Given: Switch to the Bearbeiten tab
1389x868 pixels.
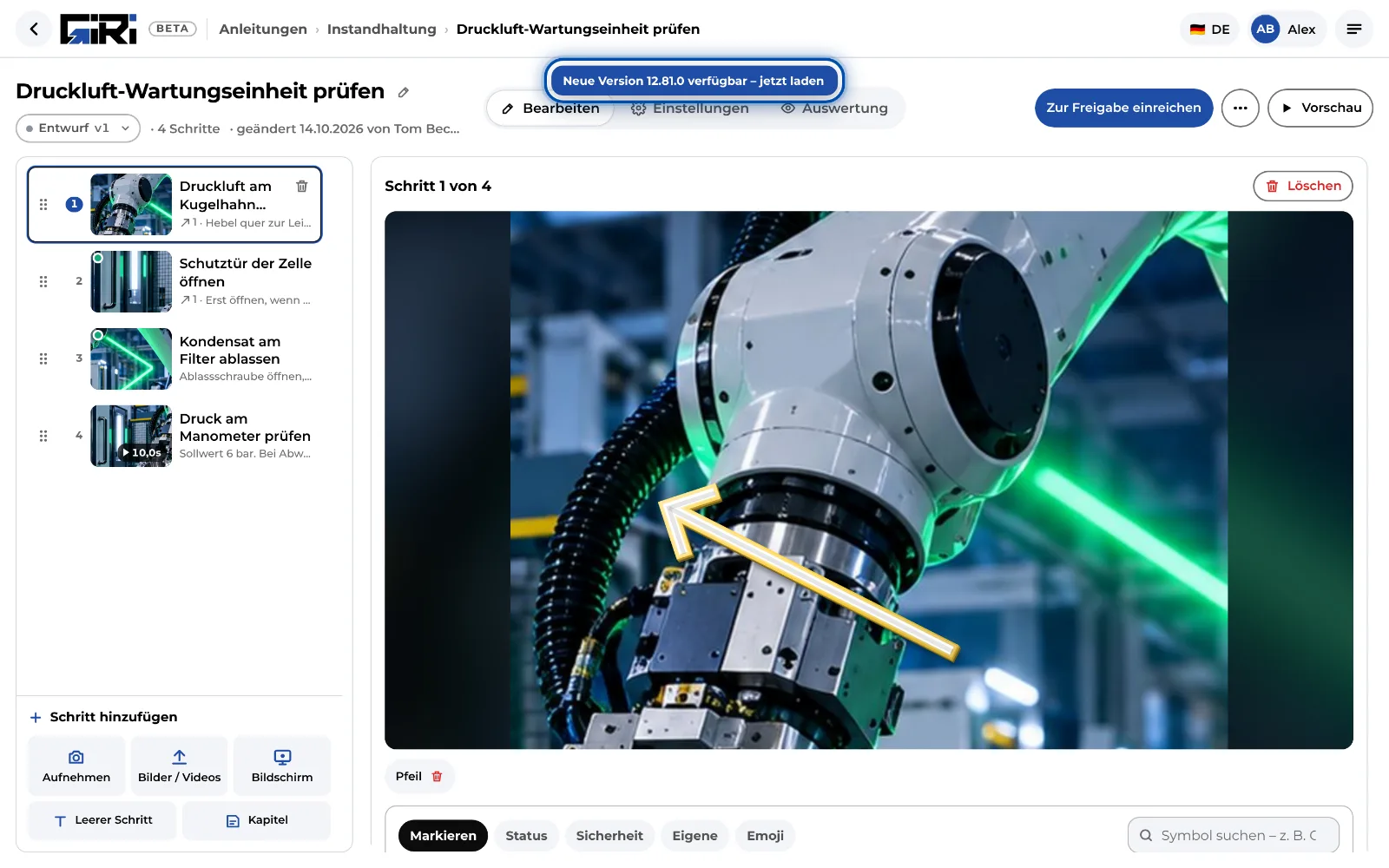Looking at the screenshot, I should [551, 108].
